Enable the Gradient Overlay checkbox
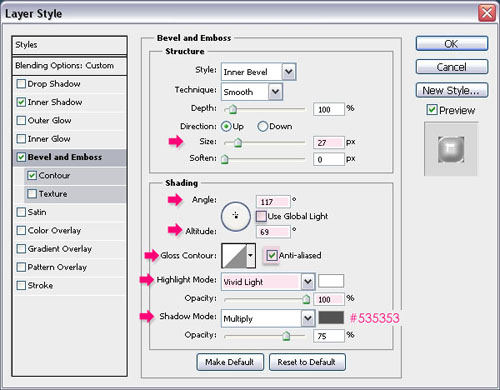The image size is (500, 390). click(21, 249)
